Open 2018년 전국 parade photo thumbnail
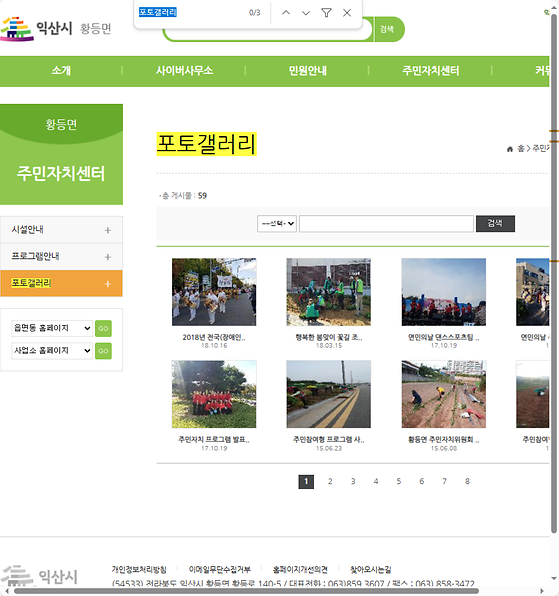This screenshot has width=559, height=596. 214,292
